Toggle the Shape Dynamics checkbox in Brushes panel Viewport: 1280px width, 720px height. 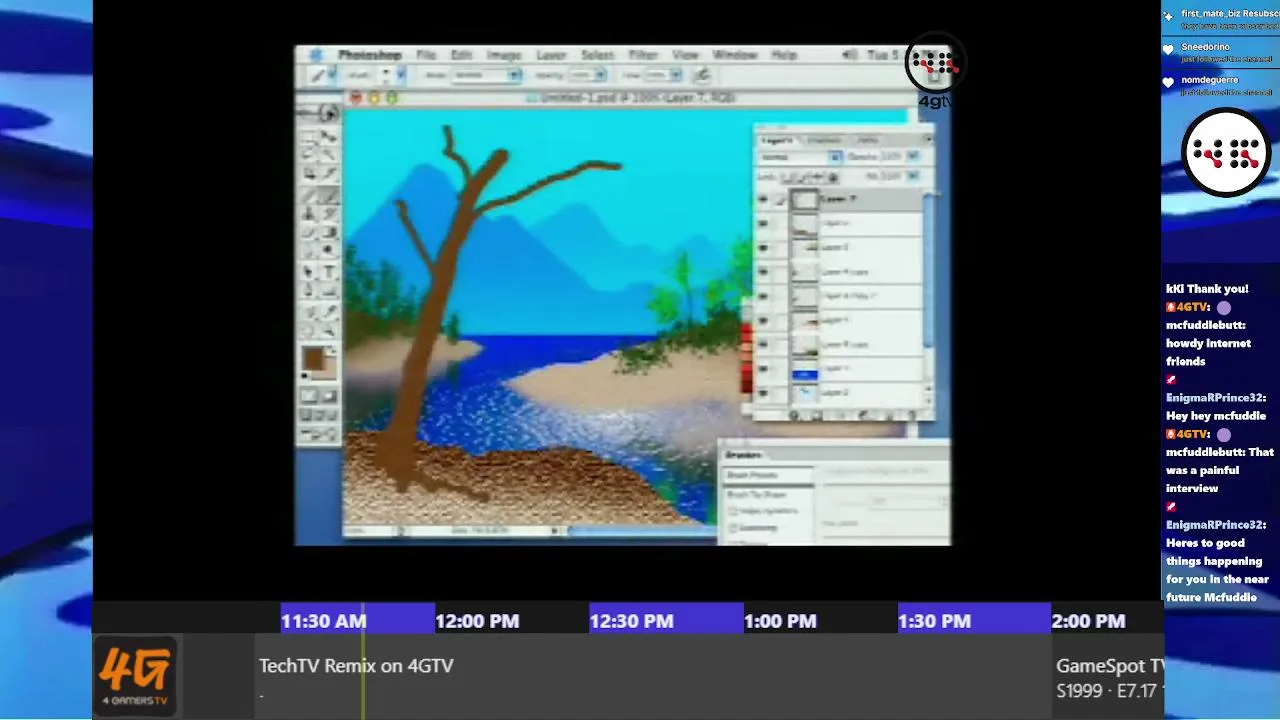point(733,511)
